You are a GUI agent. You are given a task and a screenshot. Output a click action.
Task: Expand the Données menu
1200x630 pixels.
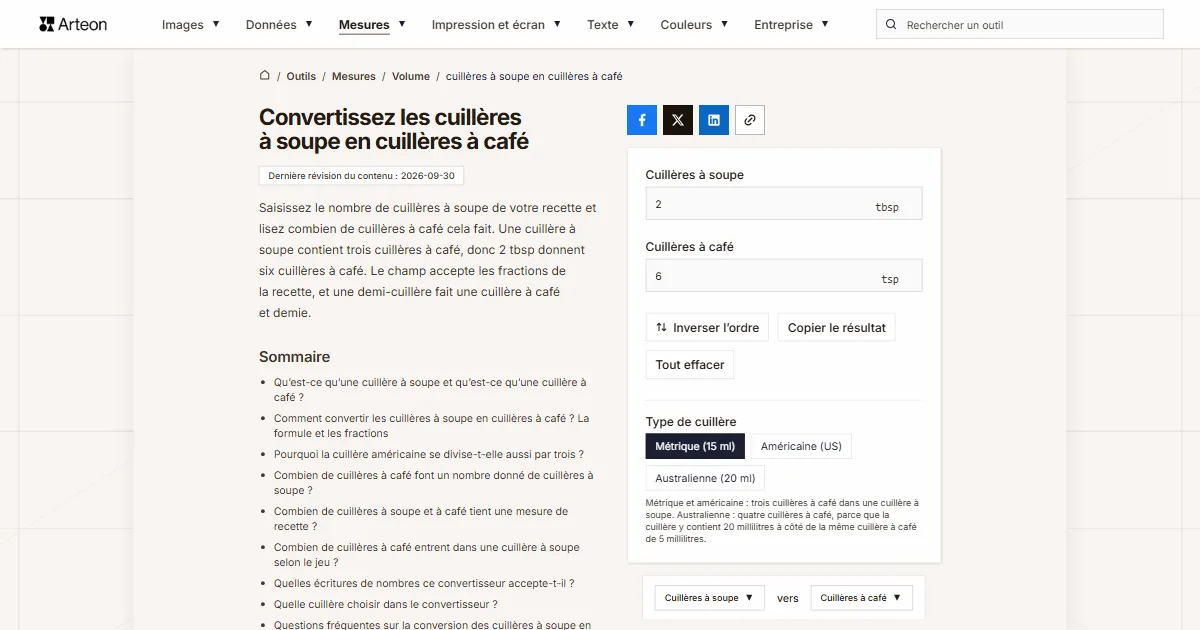point(279,25)
